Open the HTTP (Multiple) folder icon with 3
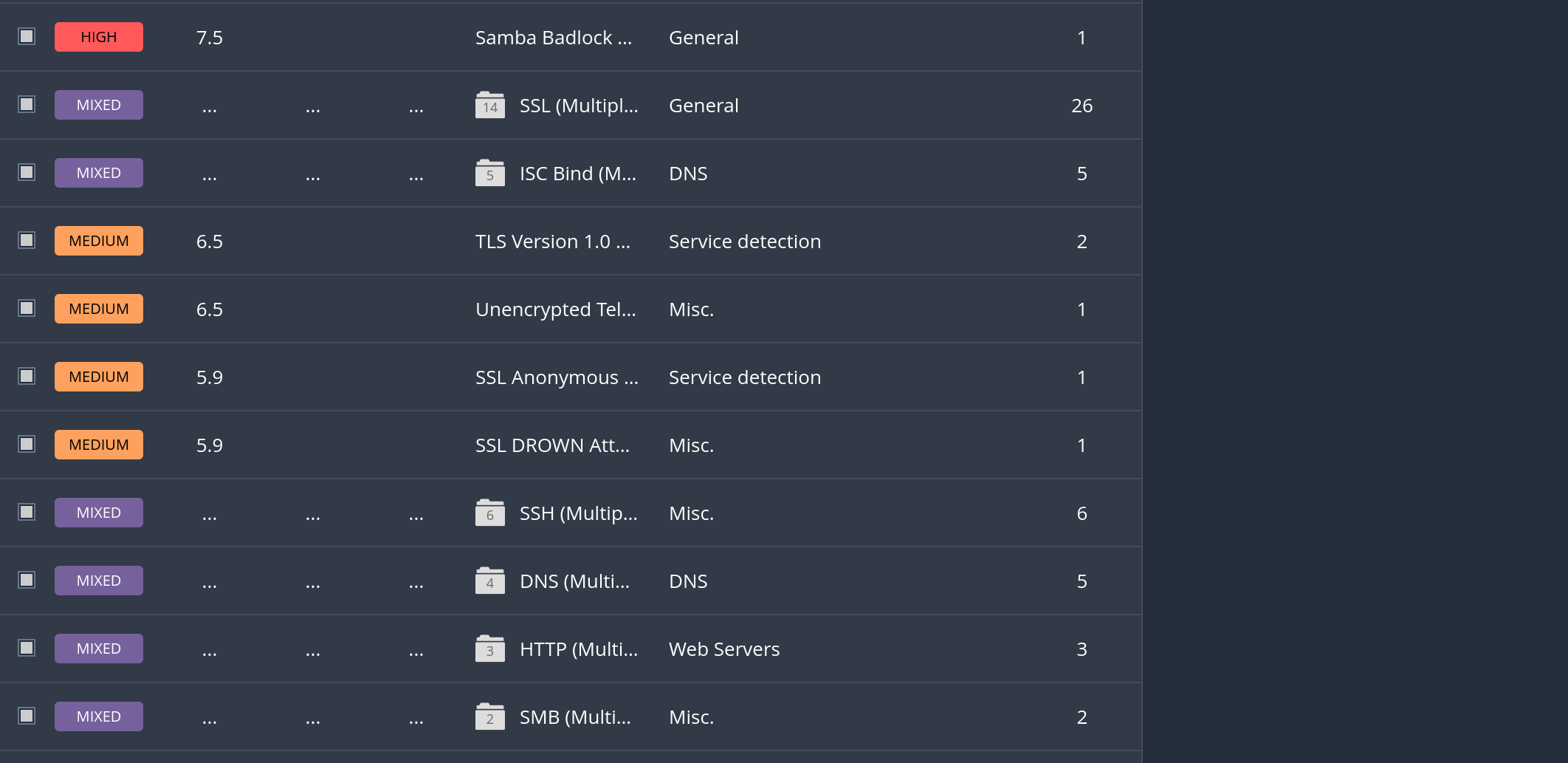 click(x=489, y=649)
